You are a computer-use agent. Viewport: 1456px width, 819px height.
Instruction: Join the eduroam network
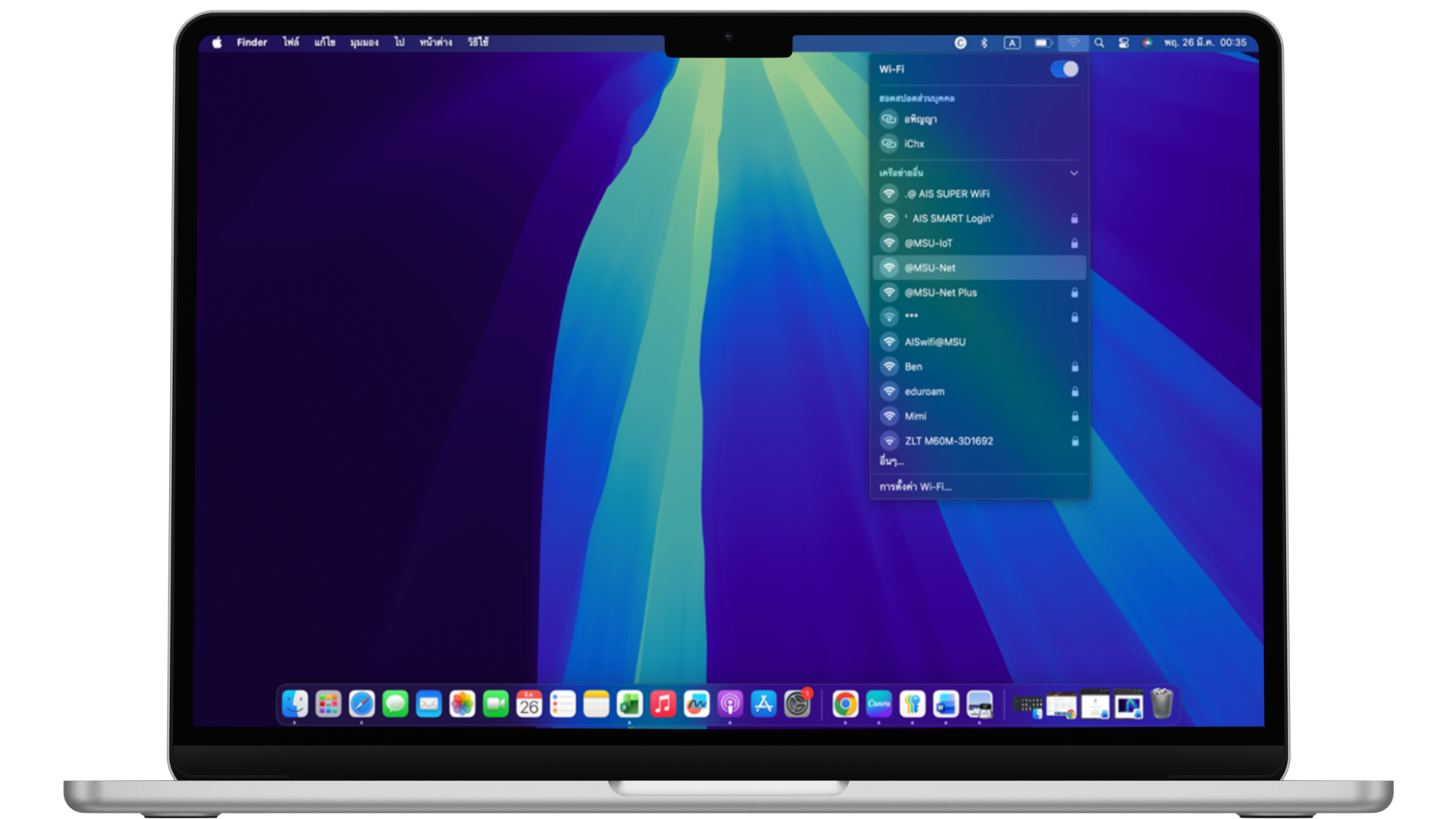point(979,391)
